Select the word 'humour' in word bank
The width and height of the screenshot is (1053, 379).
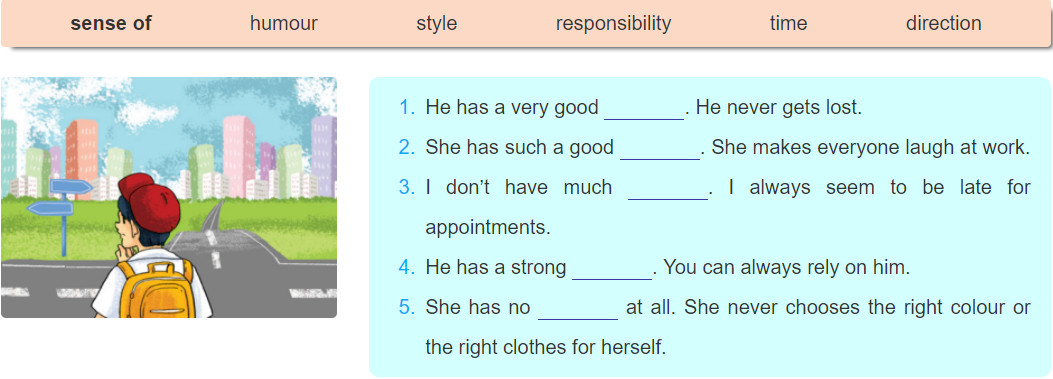pos(283,24)
